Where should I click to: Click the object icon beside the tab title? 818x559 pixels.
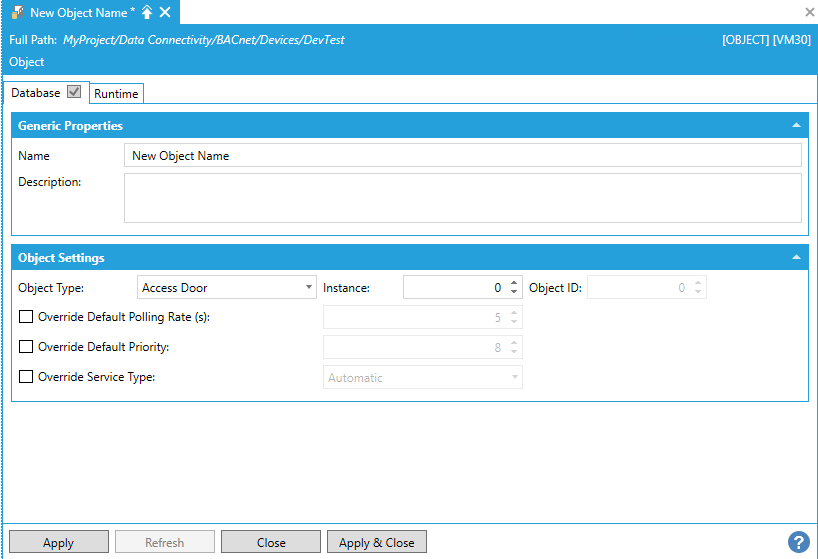pos(17,12)
